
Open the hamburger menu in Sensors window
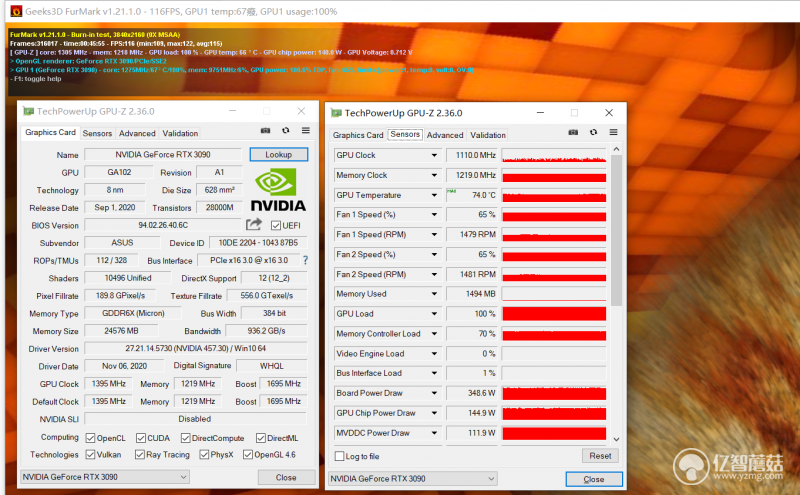pyautogui.click(x=613, y=132)
